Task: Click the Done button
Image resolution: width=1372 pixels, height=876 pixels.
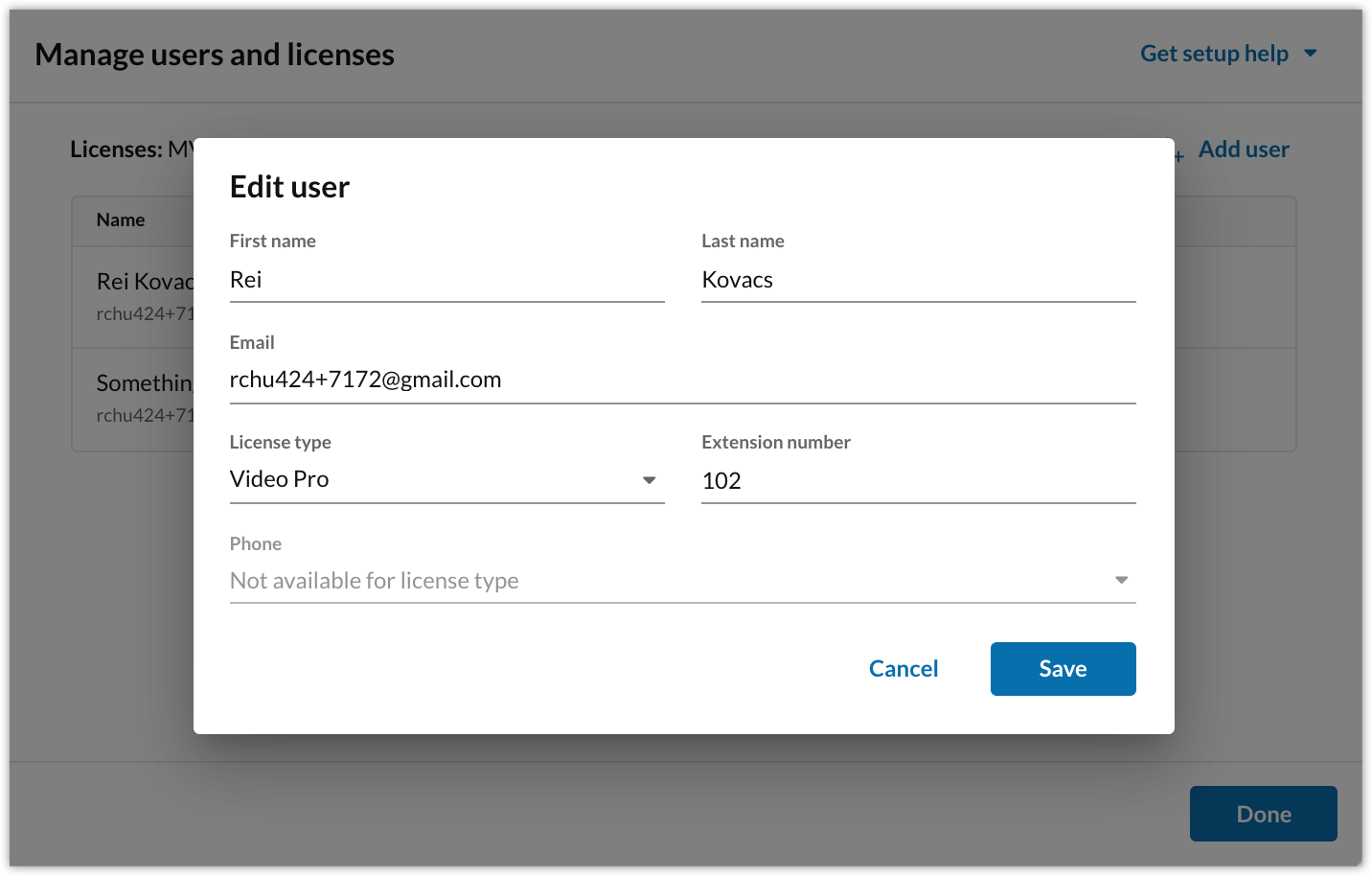Action: pyautogui.click(x=1263, y=813)
